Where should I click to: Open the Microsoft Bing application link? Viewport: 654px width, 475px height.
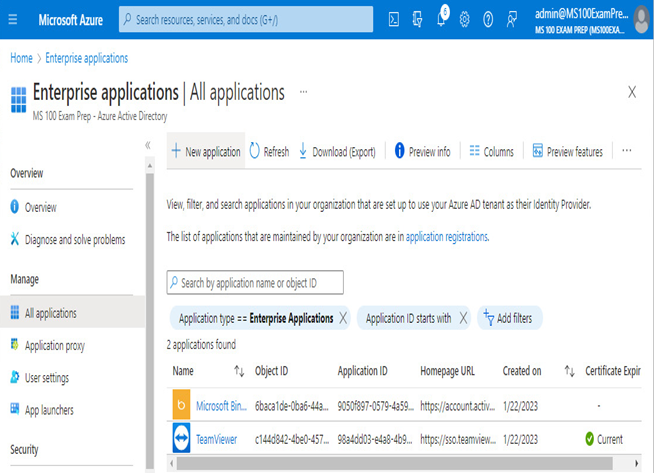(221, 406)
